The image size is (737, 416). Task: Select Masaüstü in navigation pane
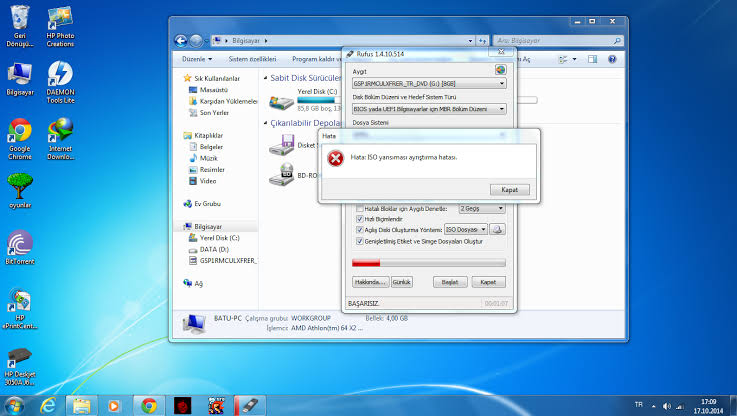coord(208,90)
